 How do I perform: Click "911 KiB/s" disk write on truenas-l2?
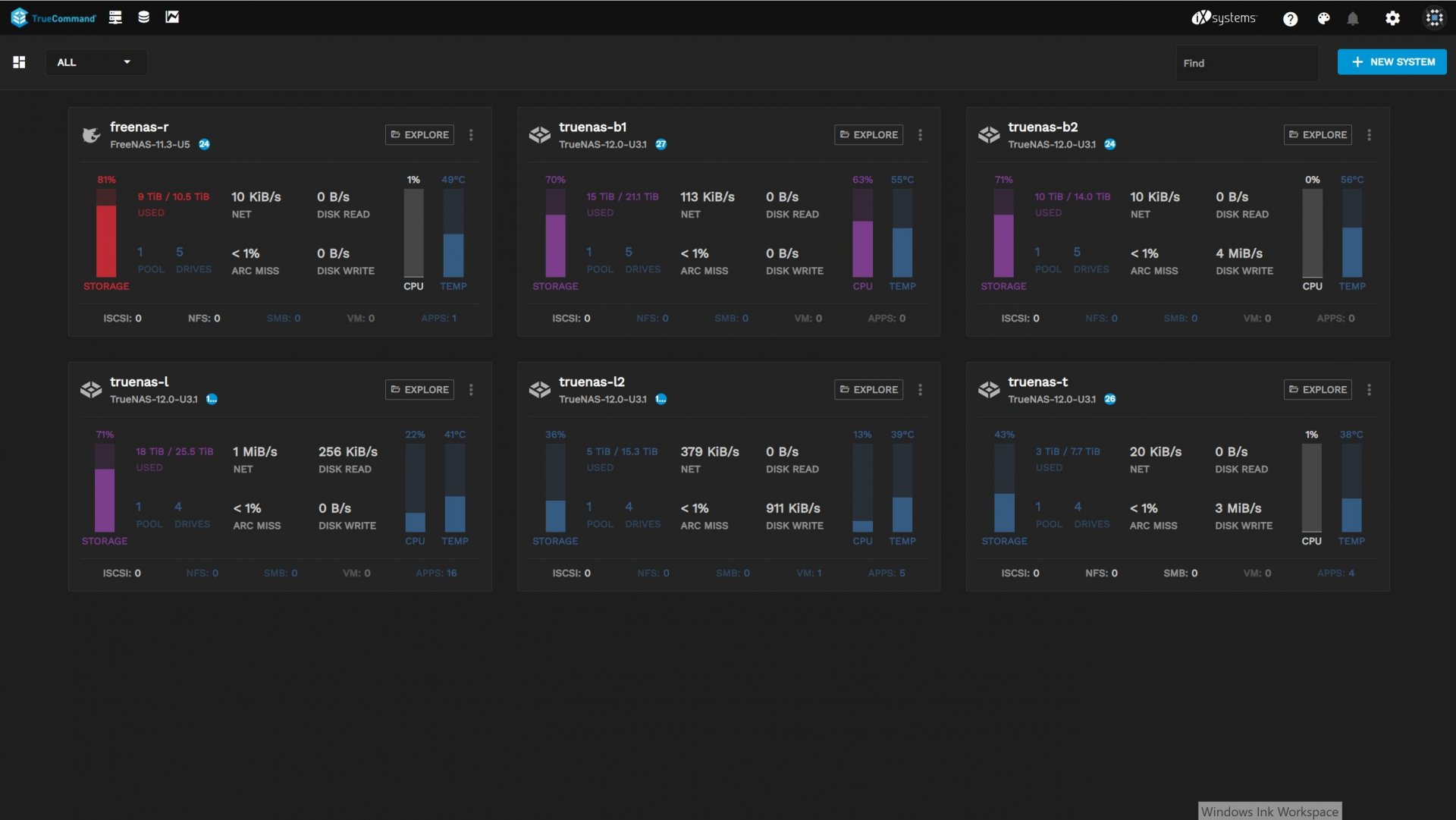(793, 508)
